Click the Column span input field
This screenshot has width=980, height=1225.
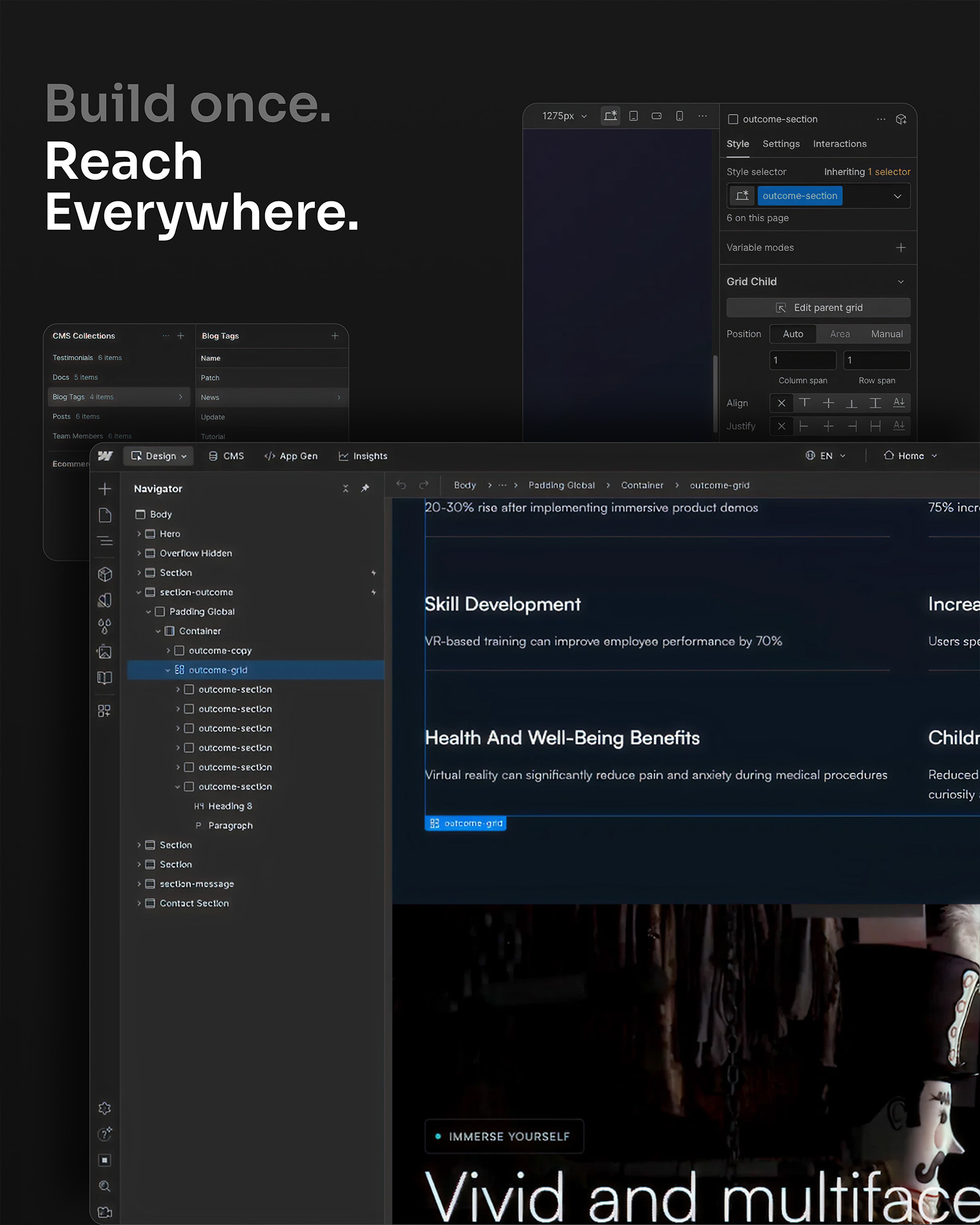(802, 360)
